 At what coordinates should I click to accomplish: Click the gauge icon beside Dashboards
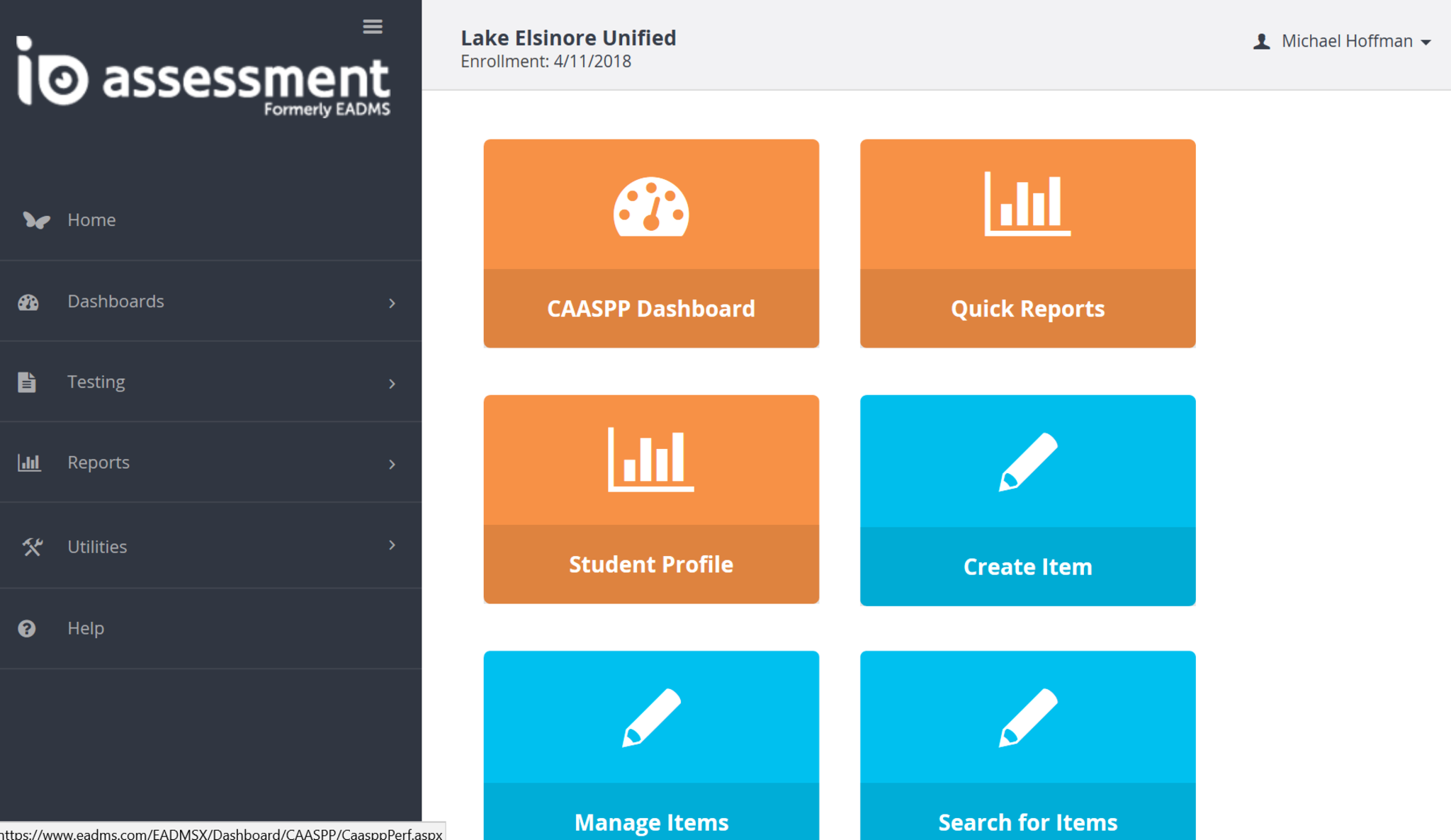28,302
